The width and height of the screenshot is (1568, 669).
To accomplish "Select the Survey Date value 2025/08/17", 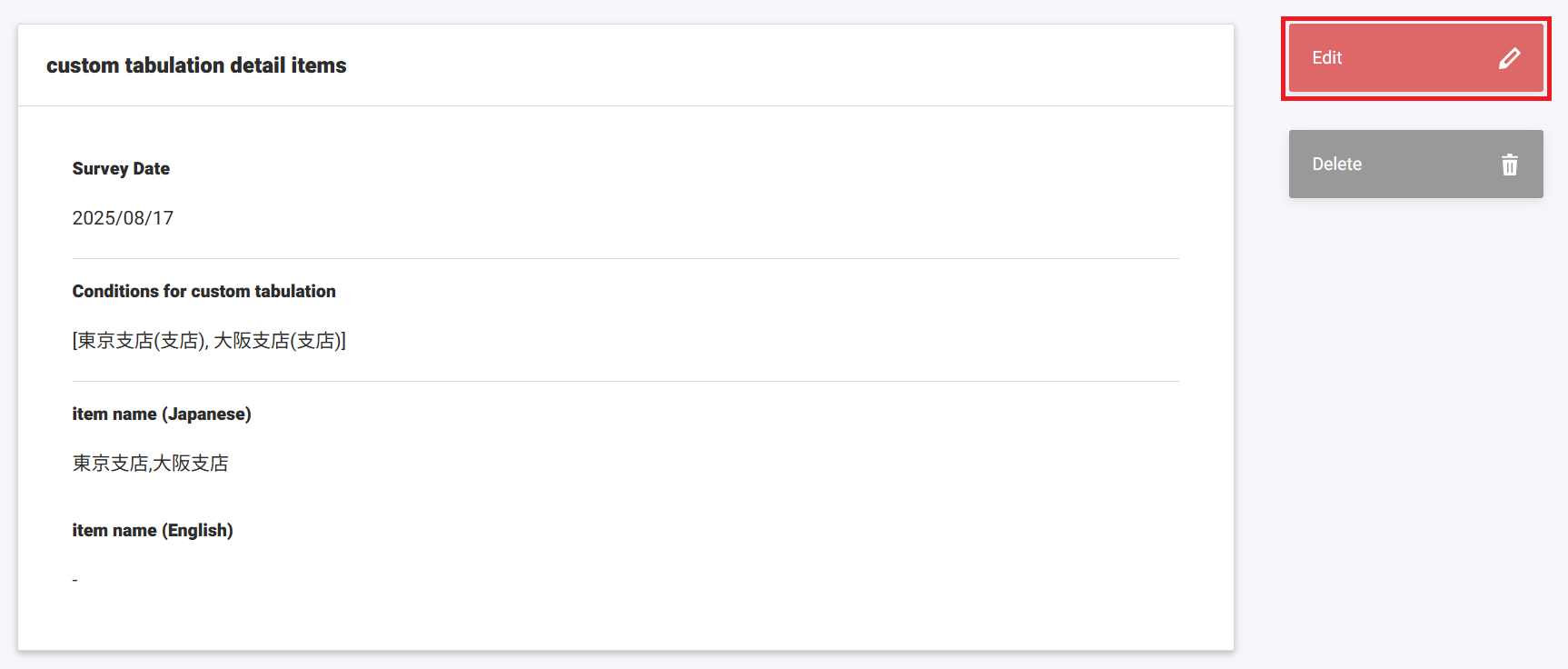I will tap(123, 218).
